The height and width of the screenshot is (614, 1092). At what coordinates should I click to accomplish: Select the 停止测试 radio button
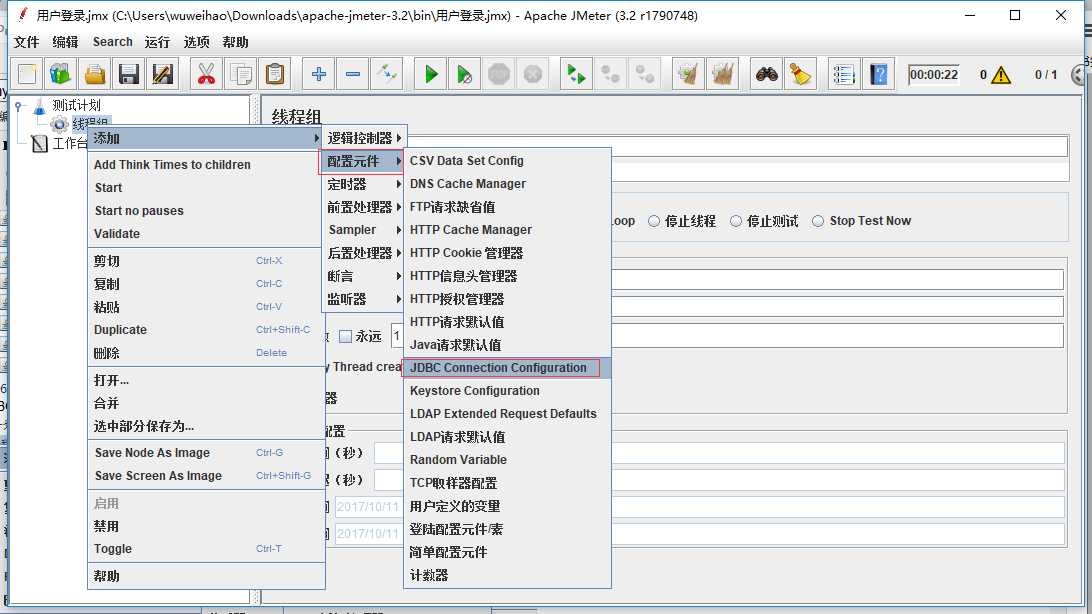click(x=735, y=221)
